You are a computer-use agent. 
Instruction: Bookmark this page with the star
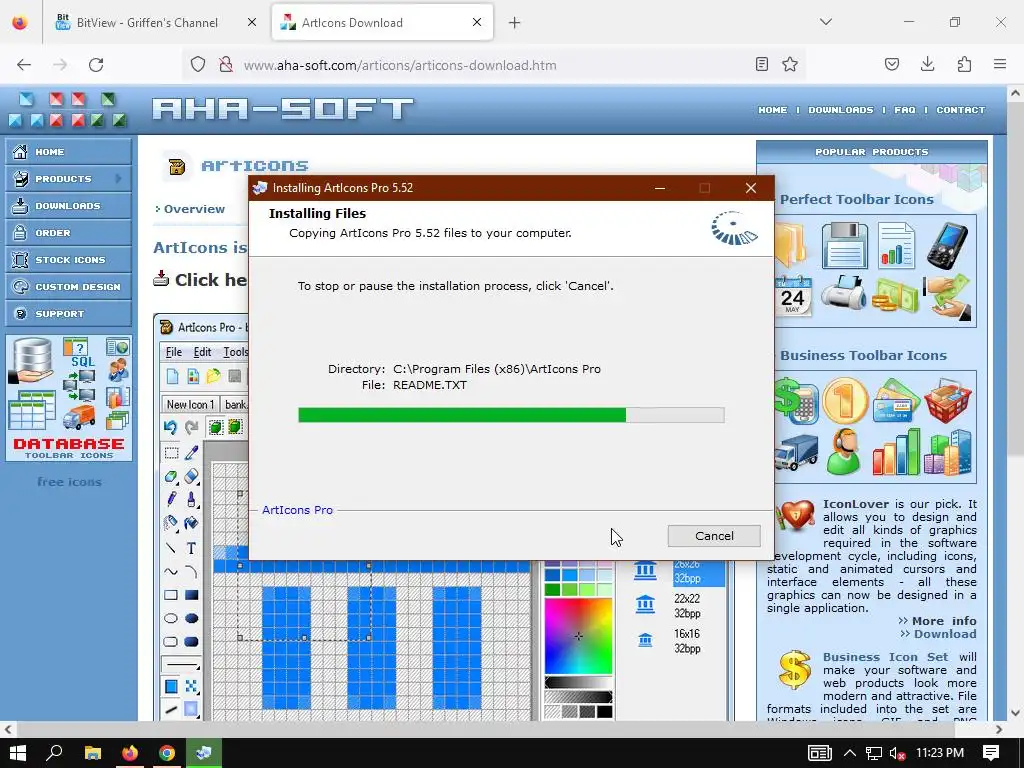790,64
